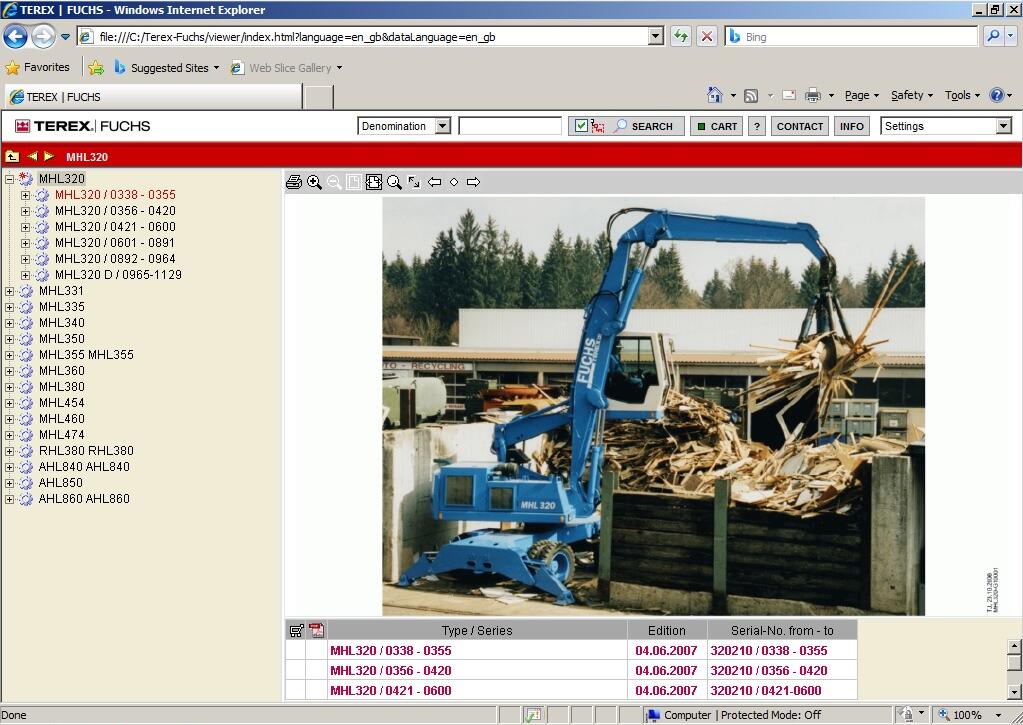Zoom out with the greyed magnifier icon
1023x725 pixels.
pos(334,182)
